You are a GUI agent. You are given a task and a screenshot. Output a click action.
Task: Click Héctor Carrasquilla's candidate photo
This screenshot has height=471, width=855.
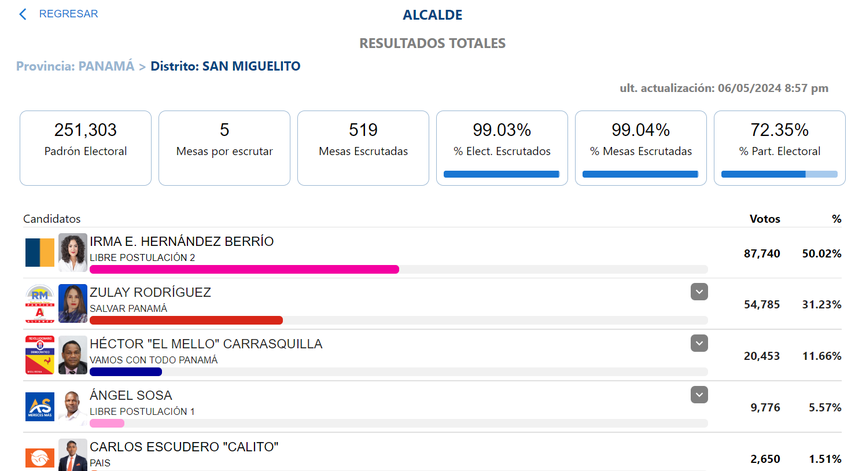pyautogui.click(x=73, y=355)
